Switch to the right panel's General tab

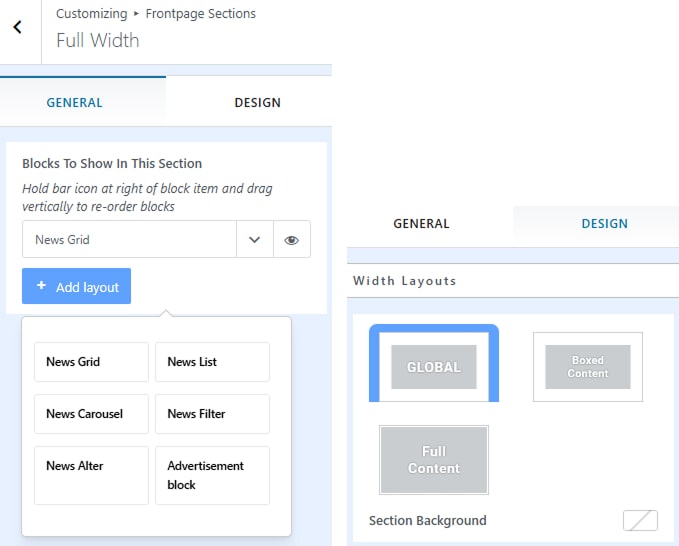click(x=421, y=224)
